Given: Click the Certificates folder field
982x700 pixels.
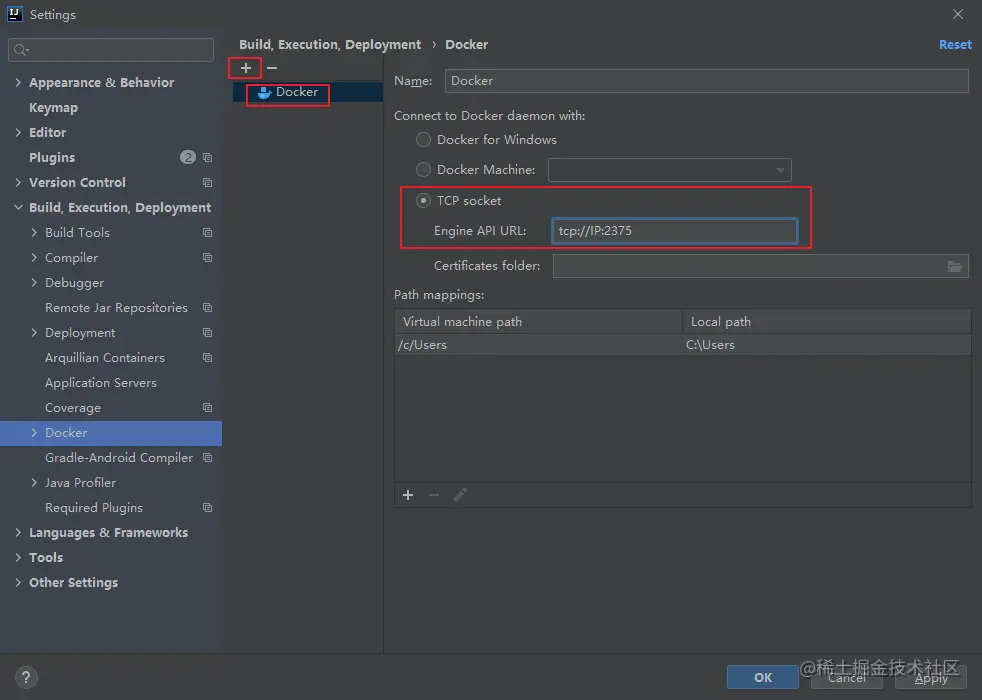Looking at the screenshot, I should pyautogui.click(x=760, y=266).
